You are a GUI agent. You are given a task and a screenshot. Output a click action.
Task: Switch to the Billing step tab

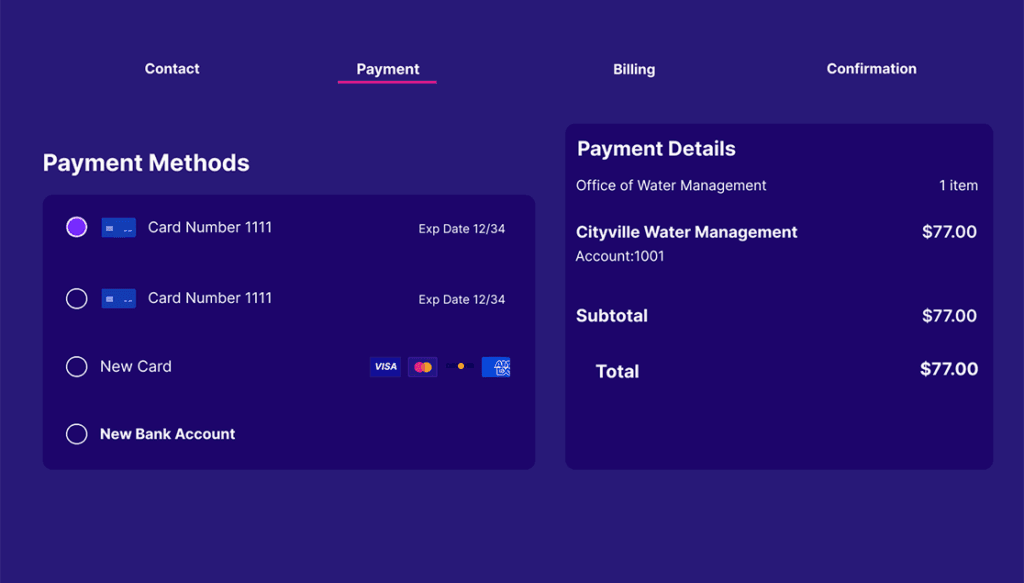click(x=634, y=70)
